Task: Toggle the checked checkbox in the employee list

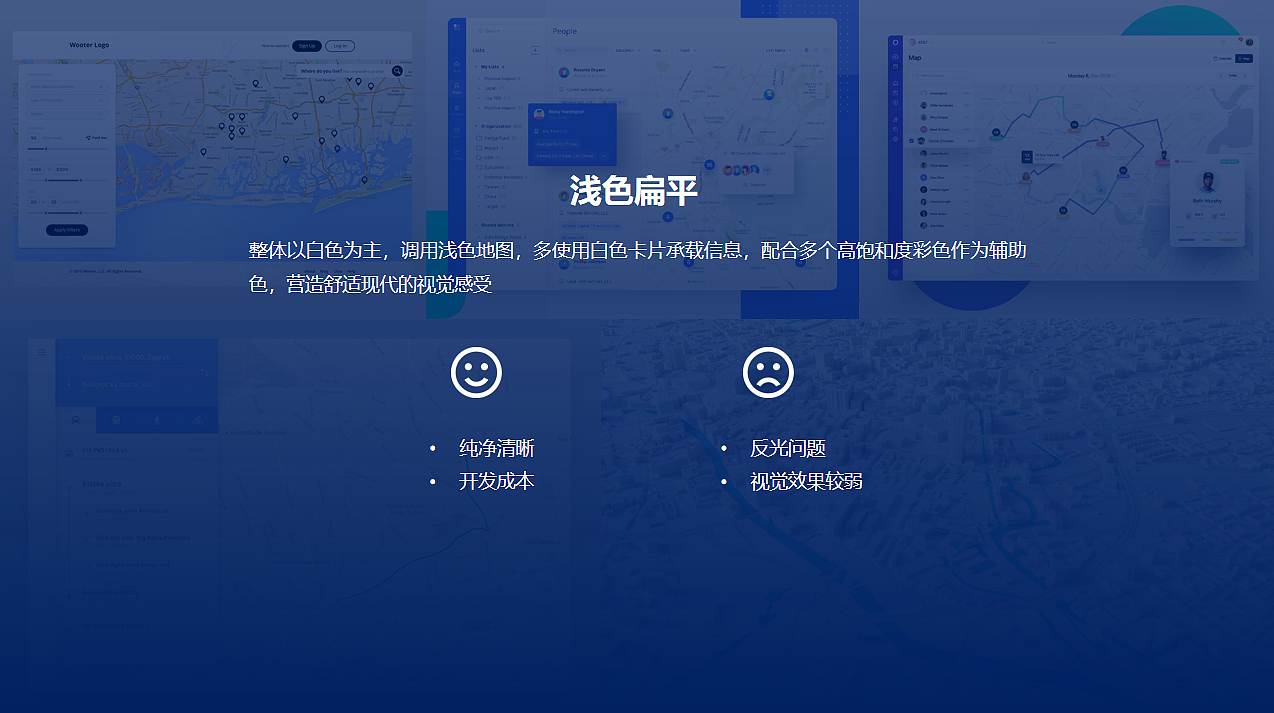Action: tap(911, 141)
